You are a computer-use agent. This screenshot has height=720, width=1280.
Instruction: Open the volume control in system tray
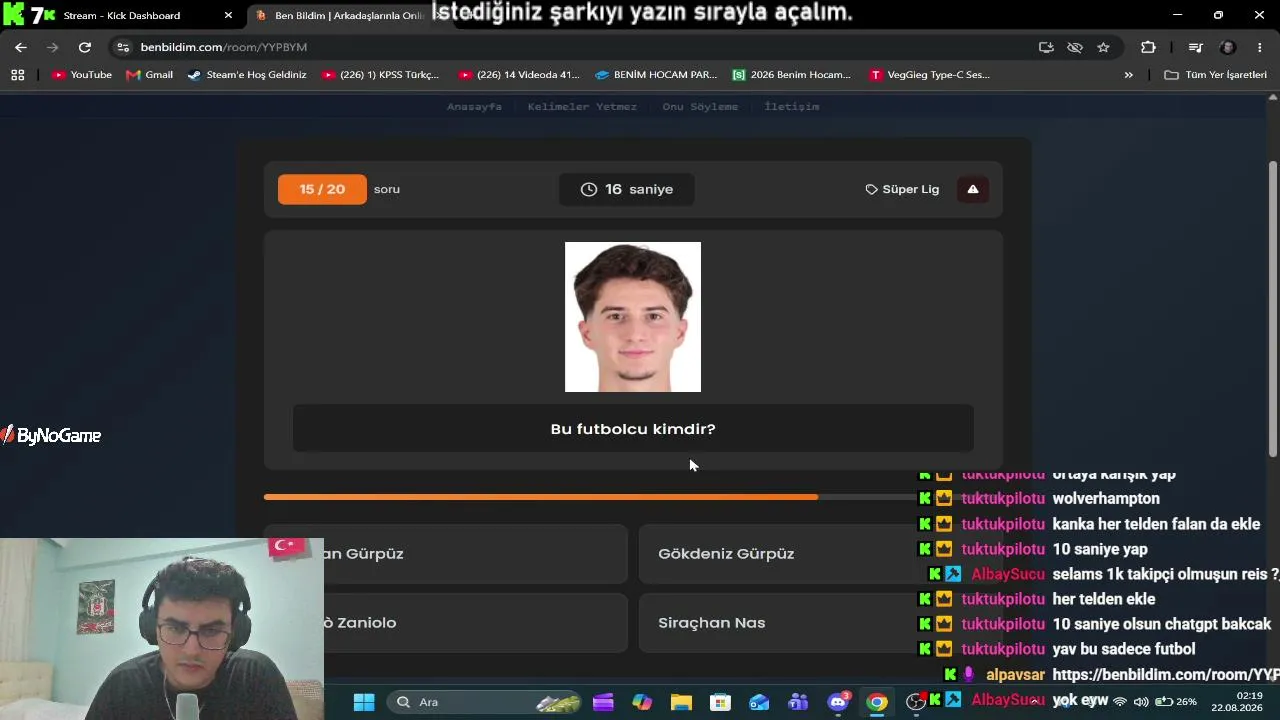[1141, 702]
